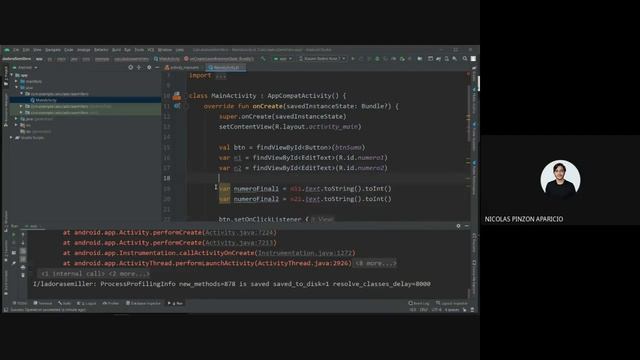
Task: Expand the res folder
Action: point(17,125)
